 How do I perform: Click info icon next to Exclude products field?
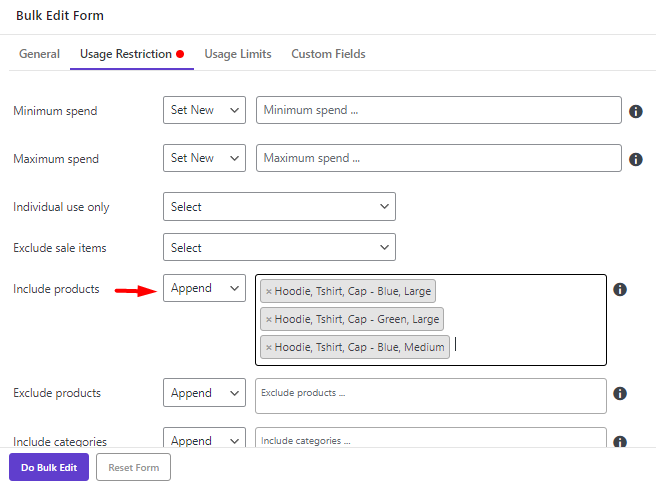tap(620, 393)
